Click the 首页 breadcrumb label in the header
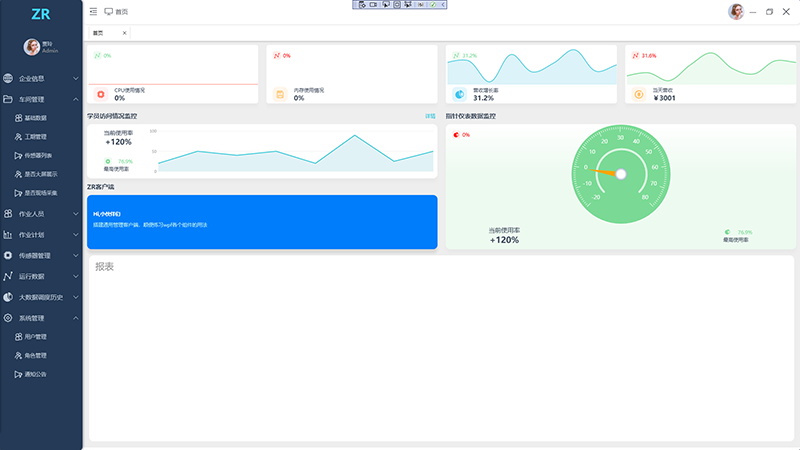This screenshot has width=800, height=450. 121,12
